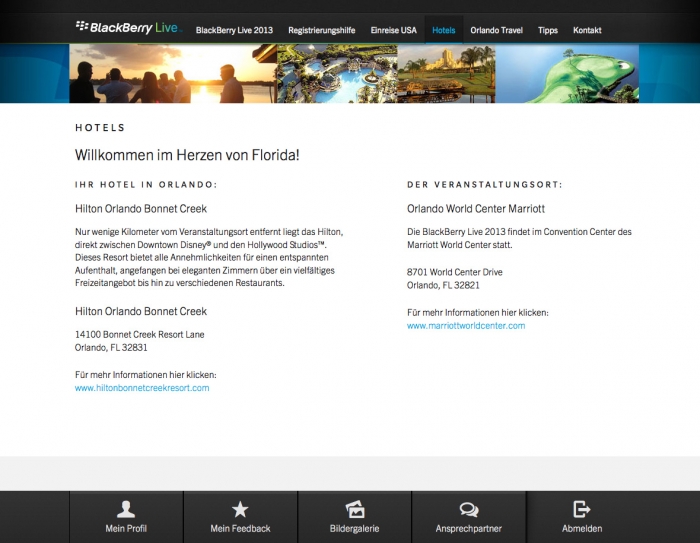Viewport: 700px width, 543px height.
Task: Click 'Für mehr Informationen' above the Marriott link
Action: click(478, 313)
